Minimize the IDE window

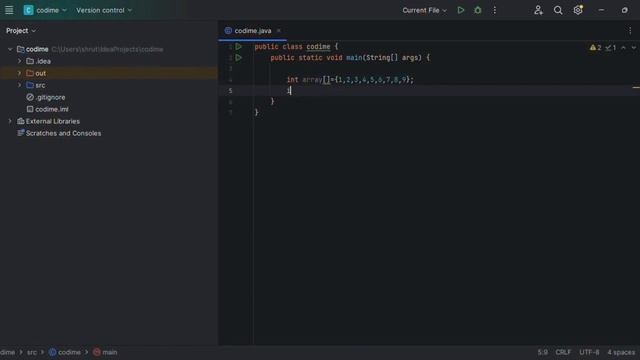coord(601,10)
